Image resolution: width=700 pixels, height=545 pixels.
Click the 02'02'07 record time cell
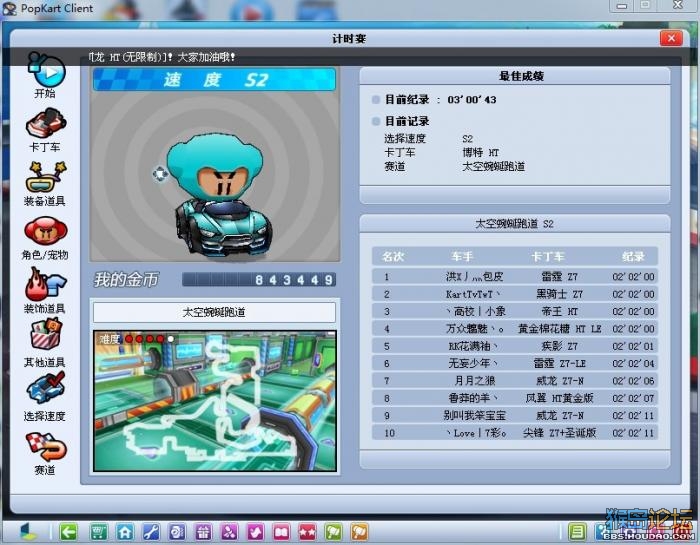tap(633, 398)
